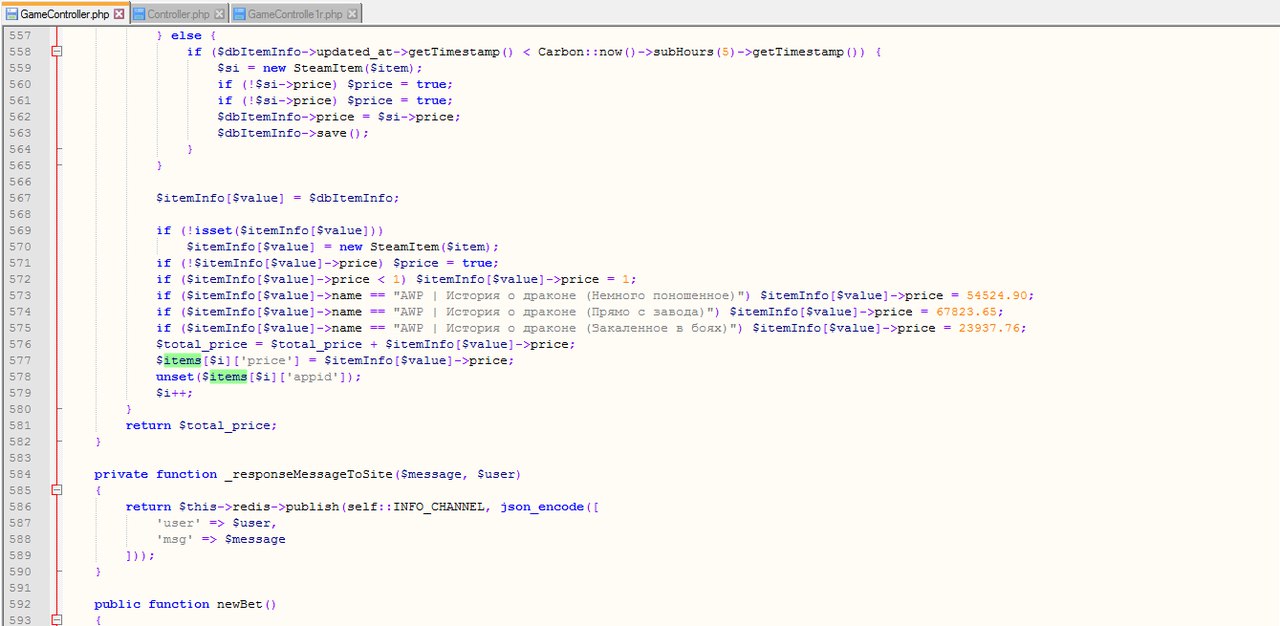
Task: Place cursor on the price value 54524.90
Action: tap(998, 296)
